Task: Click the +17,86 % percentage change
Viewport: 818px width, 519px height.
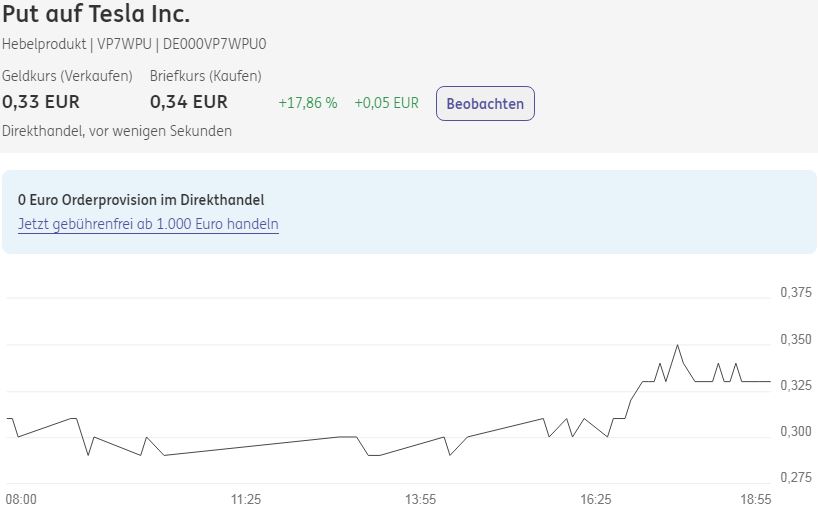Action: coord(308,103)
